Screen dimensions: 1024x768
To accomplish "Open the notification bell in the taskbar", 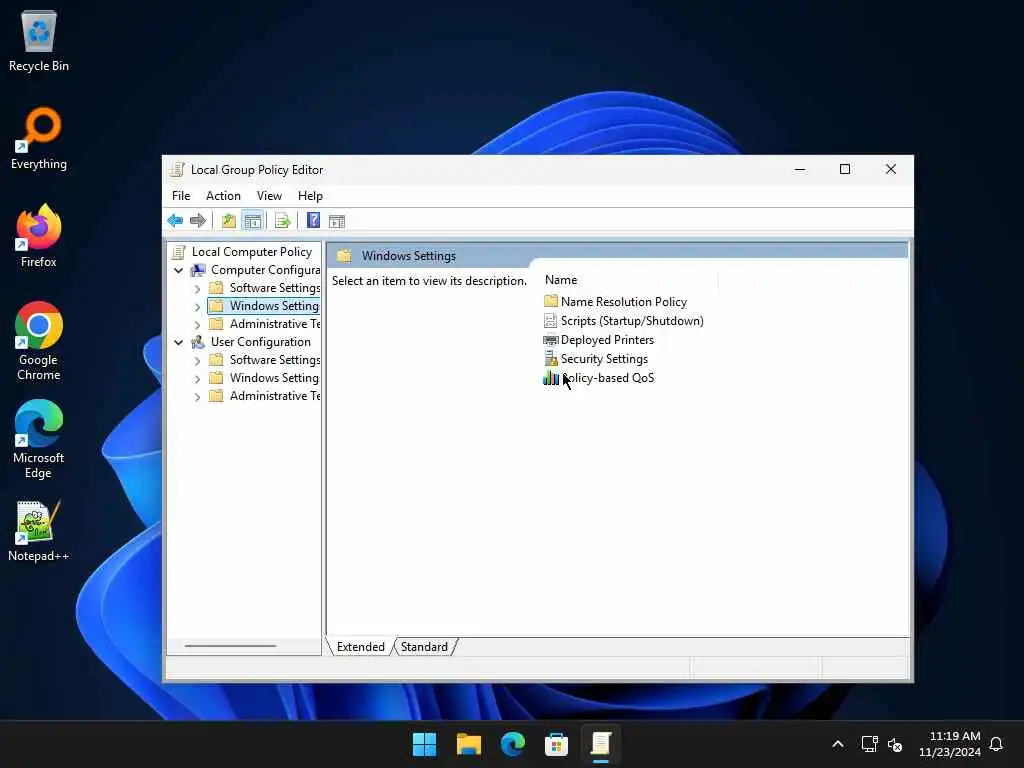I will coord(996,744).
